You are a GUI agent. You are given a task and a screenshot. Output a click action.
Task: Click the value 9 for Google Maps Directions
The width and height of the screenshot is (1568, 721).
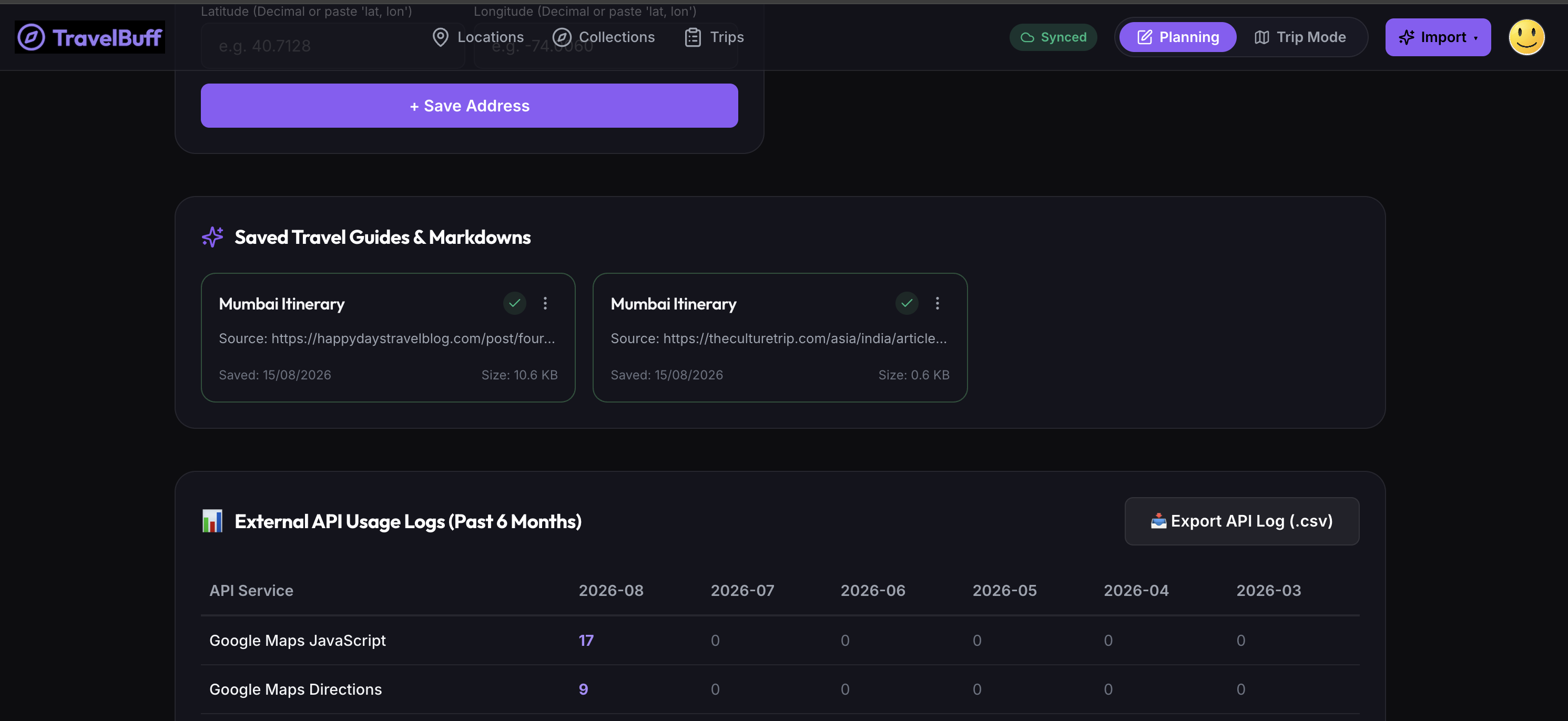click(x=583, y=689)
